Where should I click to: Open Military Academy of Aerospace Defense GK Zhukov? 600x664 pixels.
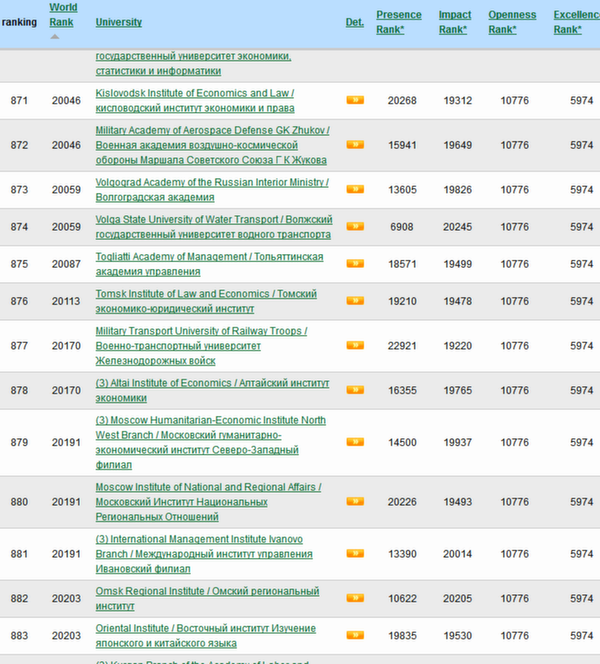tap(213, 145)
